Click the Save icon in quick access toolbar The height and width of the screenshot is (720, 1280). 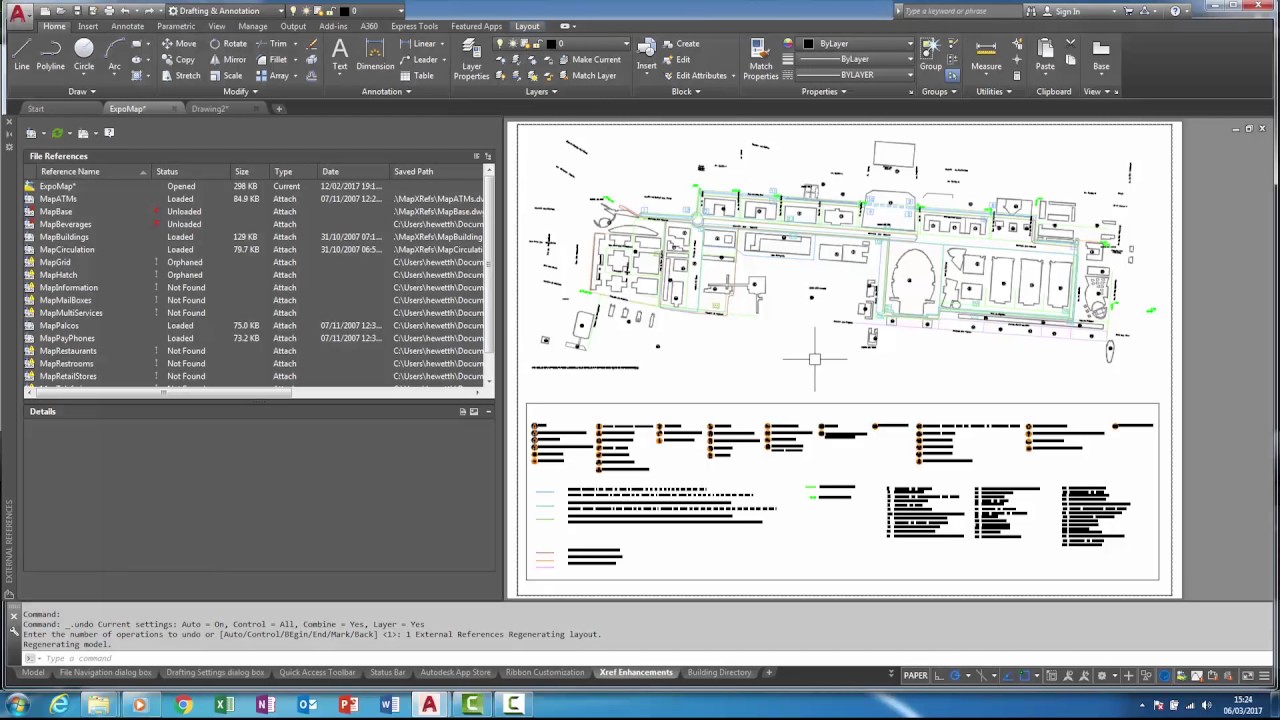pyautogui.click(x=77, y=11)
